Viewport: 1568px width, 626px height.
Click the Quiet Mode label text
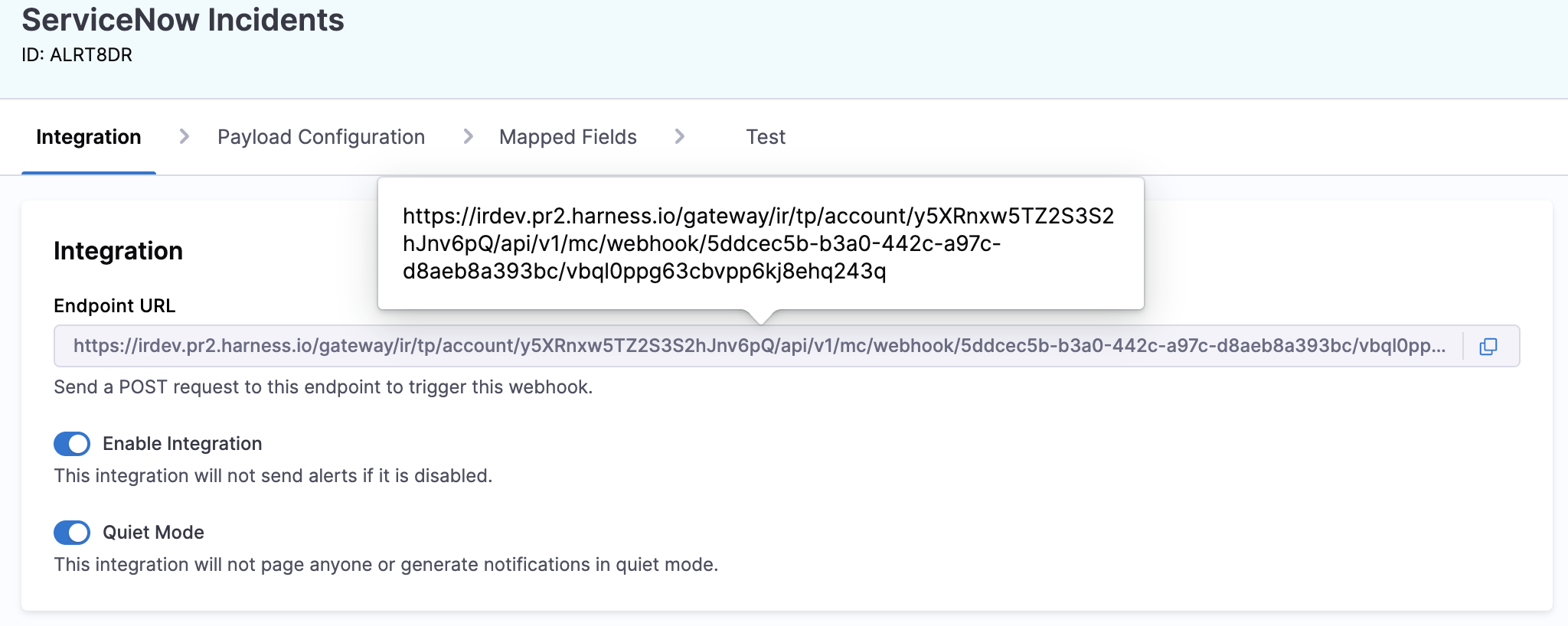(153, 533)
